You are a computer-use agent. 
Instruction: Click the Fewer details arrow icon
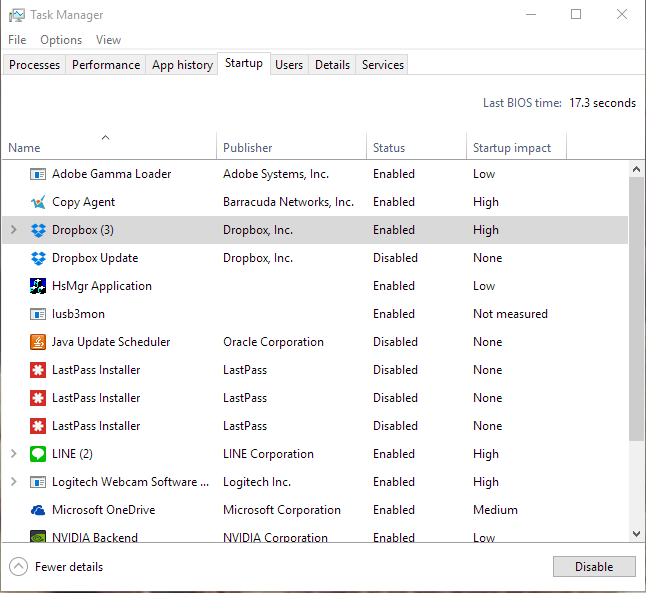(18, 567)
